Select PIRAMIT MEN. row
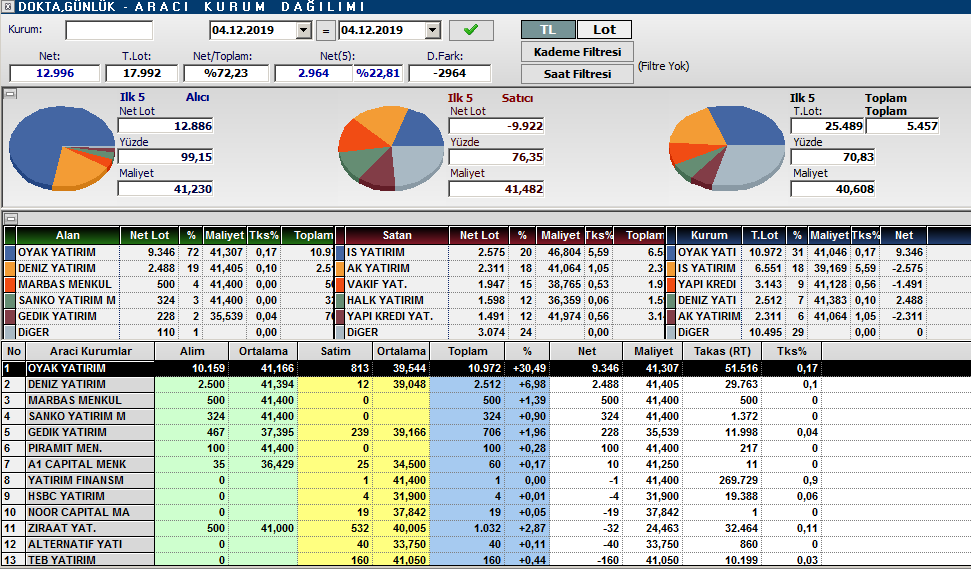971x569 pixels. tap(486, 448)
